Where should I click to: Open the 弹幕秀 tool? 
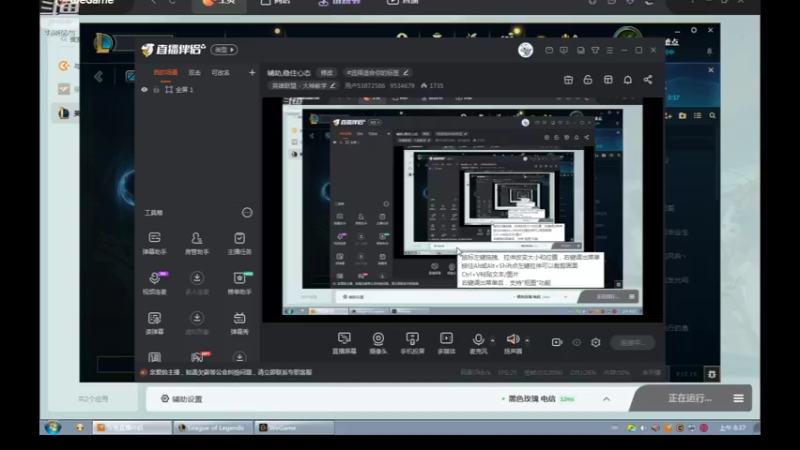pos(239,323)
